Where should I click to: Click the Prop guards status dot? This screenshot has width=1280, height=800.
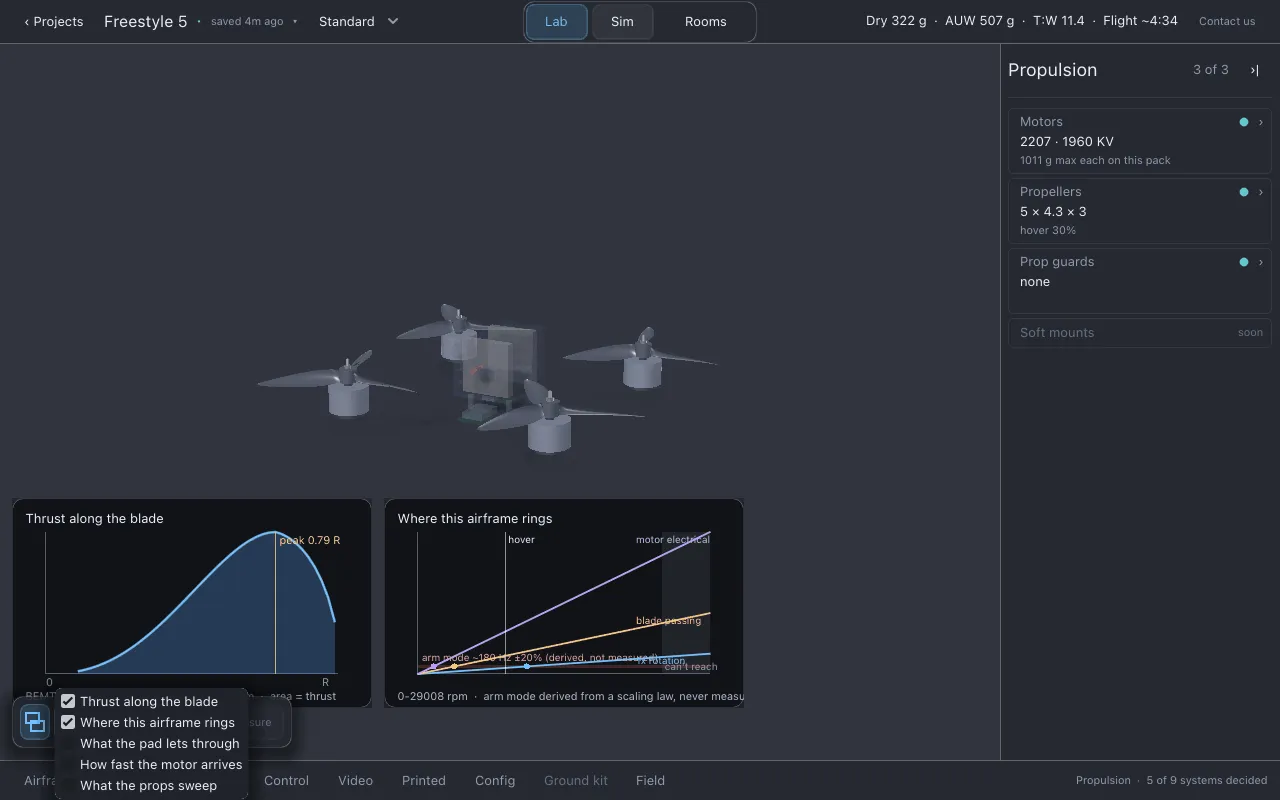click(x=1244, y=262)
